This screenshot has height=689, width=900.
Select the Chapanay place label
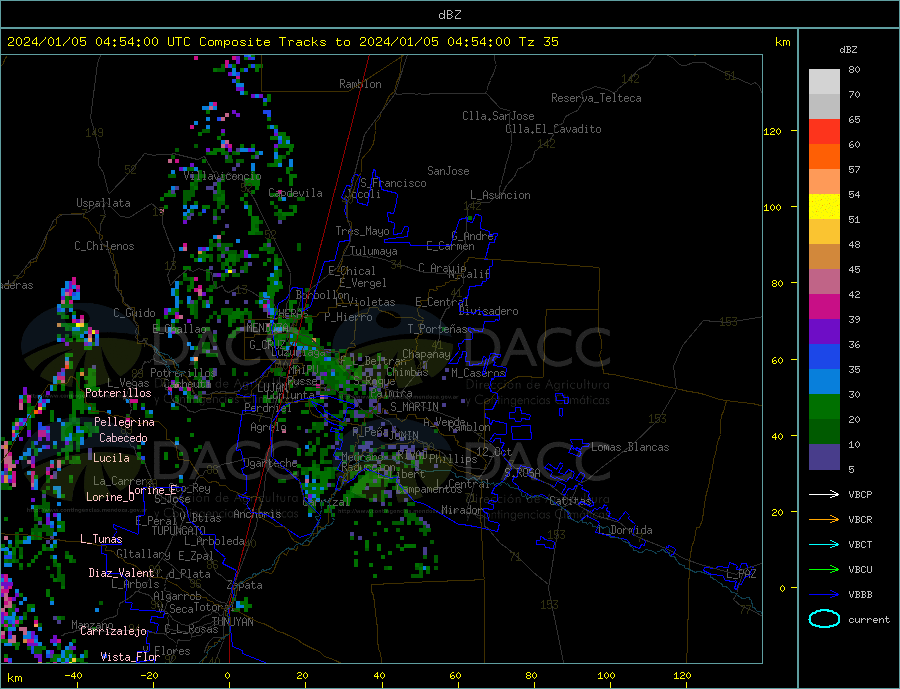point(426,354)
